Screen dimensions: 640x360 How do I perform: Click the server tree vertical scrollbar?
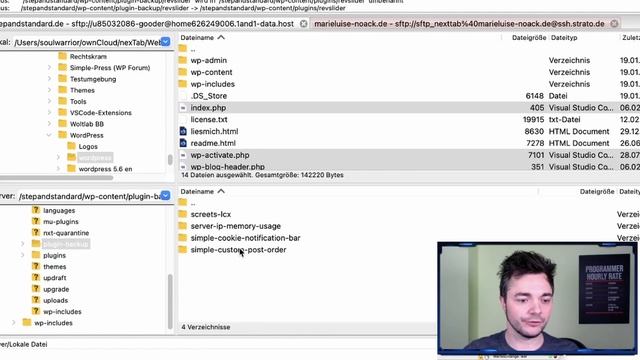click(170, 301)
